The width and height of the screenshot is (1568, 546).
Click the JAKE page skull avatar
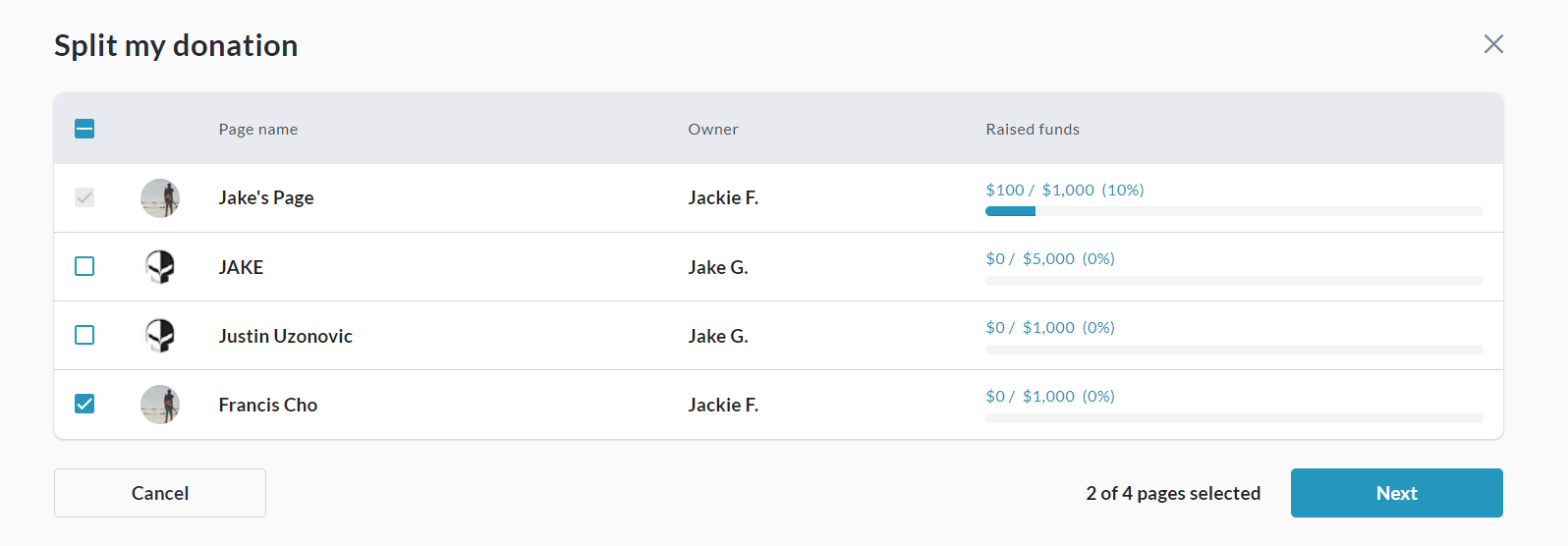coord(160,267)
